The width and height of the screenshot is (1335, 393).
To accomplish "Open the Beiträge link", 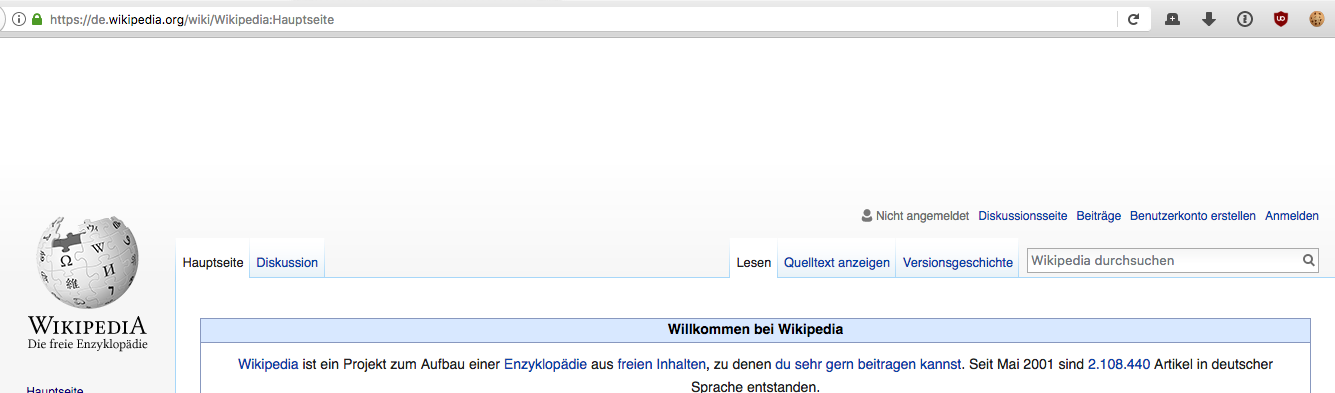I will pyautogui.click(x=1099, y=216).
